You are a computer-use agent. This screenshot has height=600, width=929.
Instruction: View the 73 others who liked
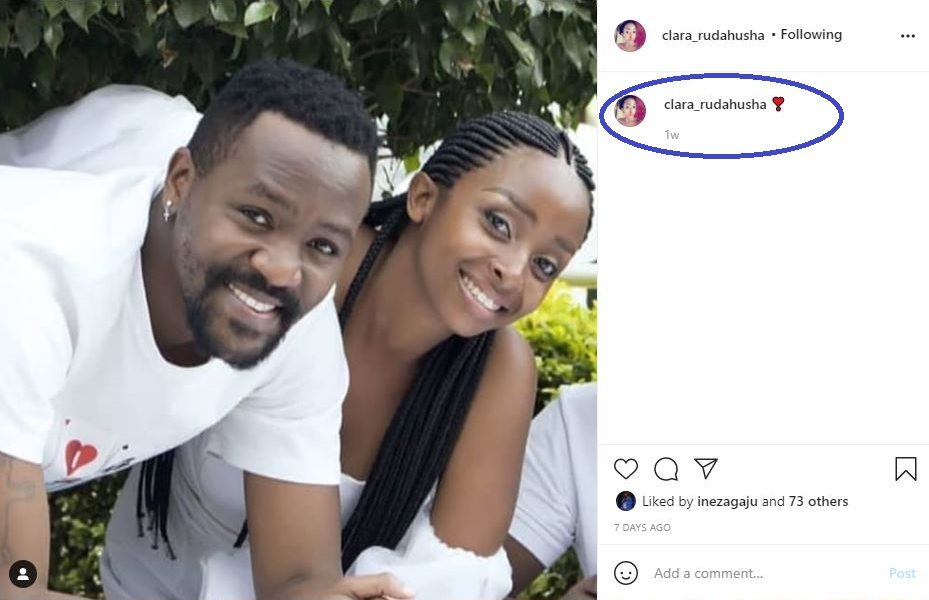point(818,502)
